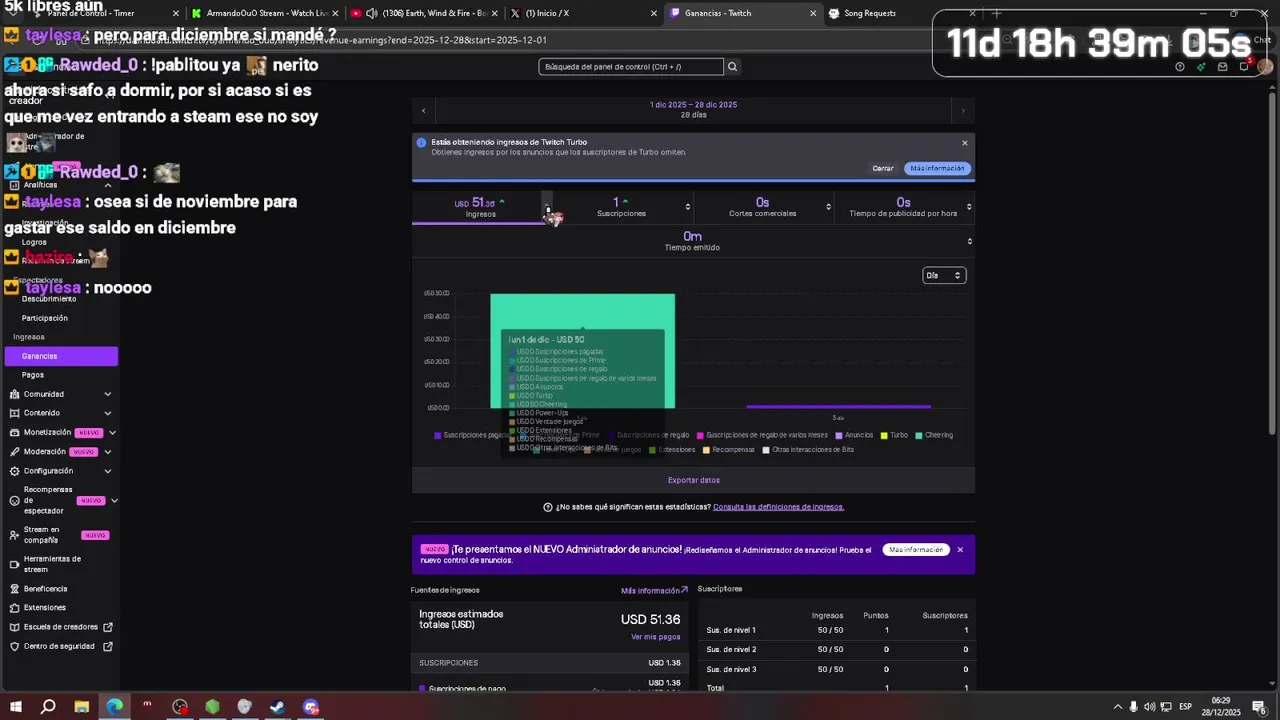Viewport: 1280px width, 720px height.
Task: Click external link icon beside Escuela de creadores
Action: tap(108, 627)
